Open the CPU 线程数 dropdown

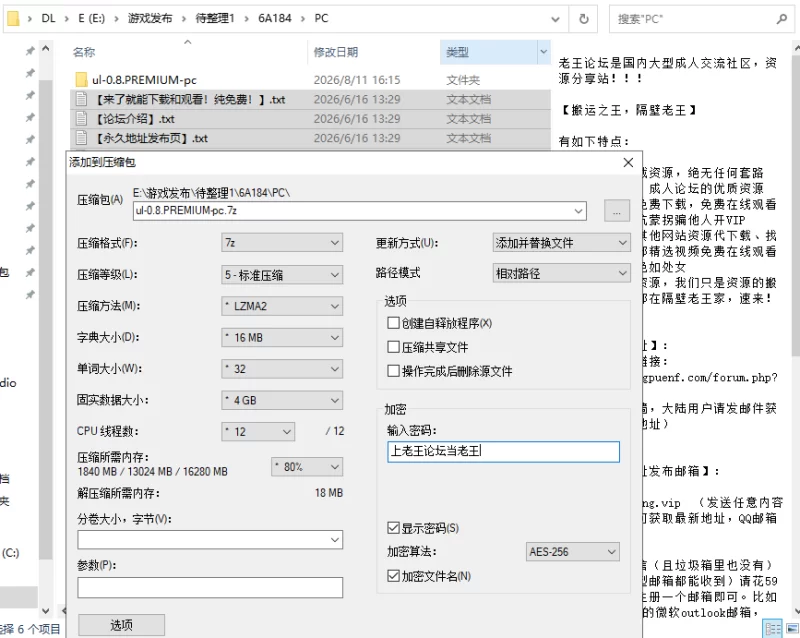[x=258, y=432]
